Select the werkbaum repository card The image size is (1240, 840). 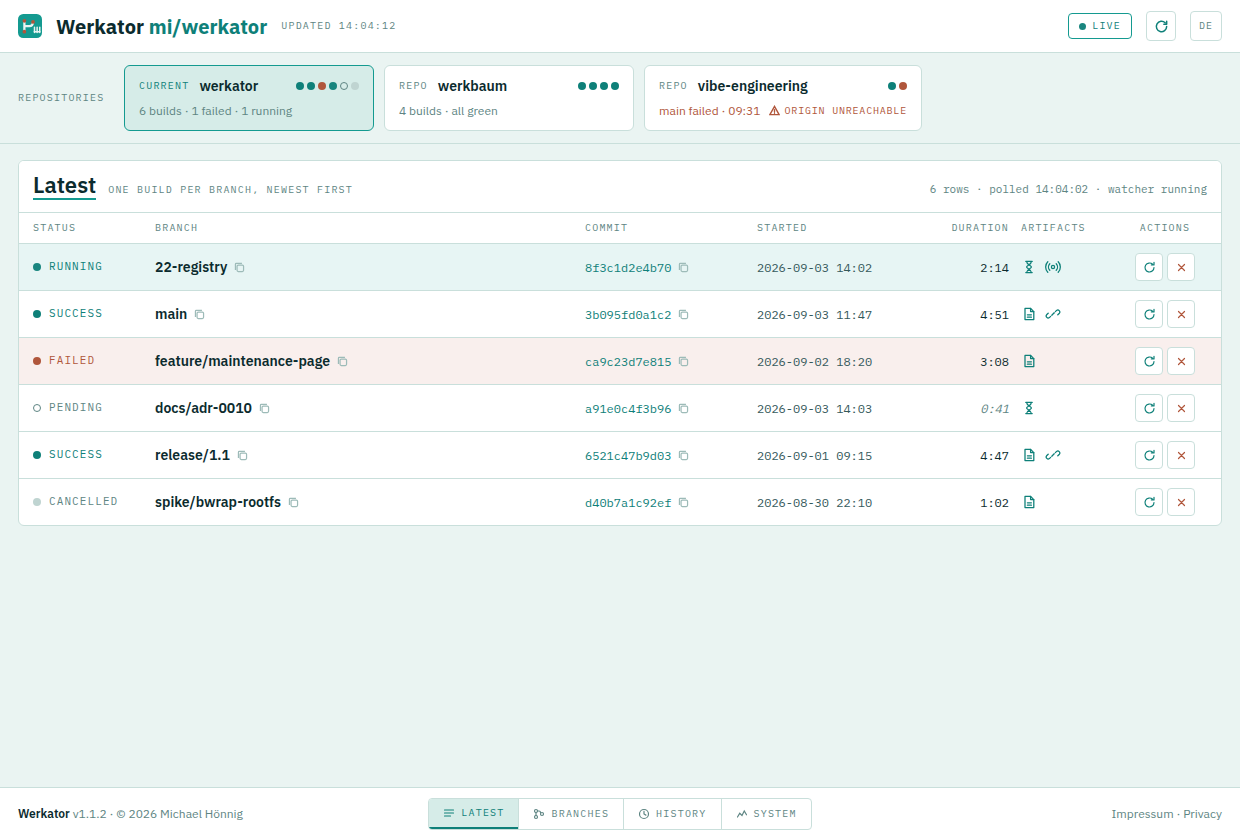click(x=509, y=98)
